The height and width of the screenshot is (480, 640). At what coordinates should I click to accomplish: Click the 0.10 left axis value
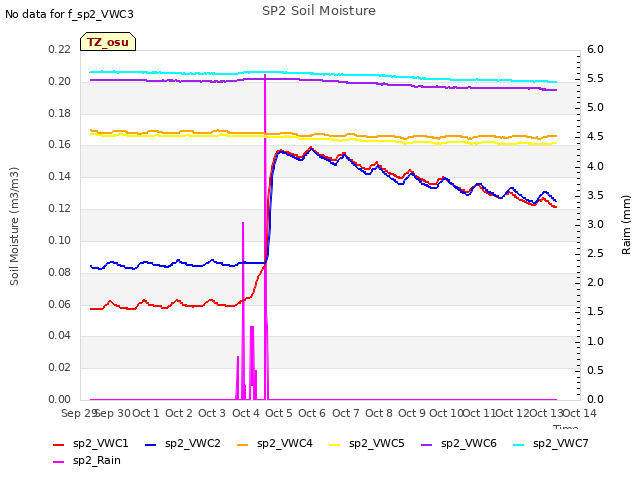[x=59, y=240]
